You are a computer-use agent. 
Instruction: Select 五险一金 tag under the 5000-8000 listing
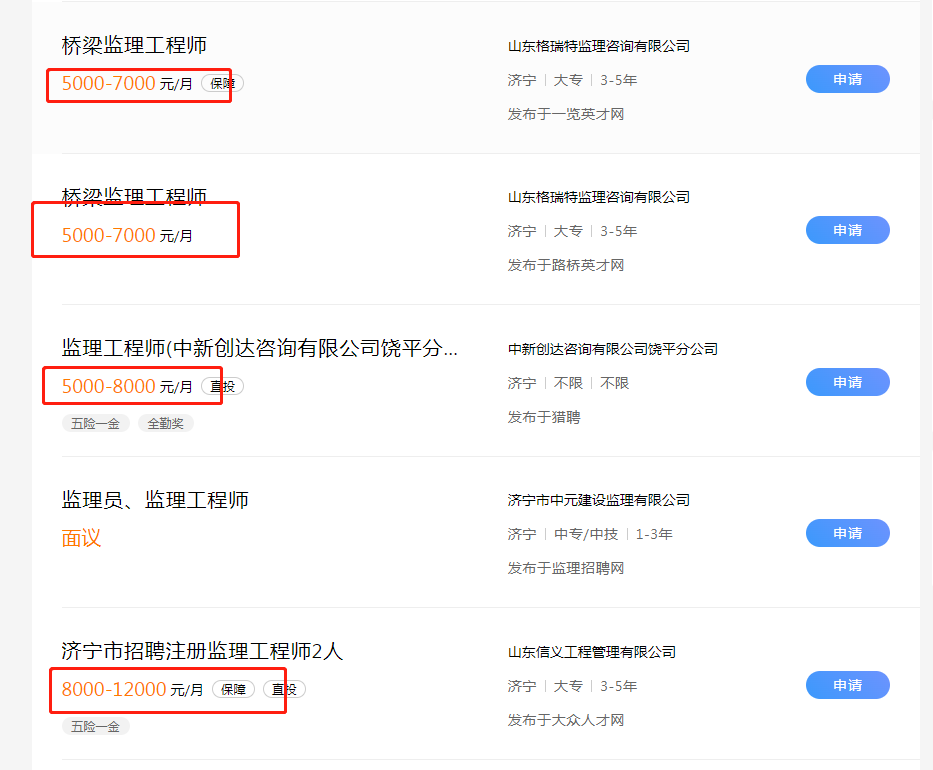95,423
